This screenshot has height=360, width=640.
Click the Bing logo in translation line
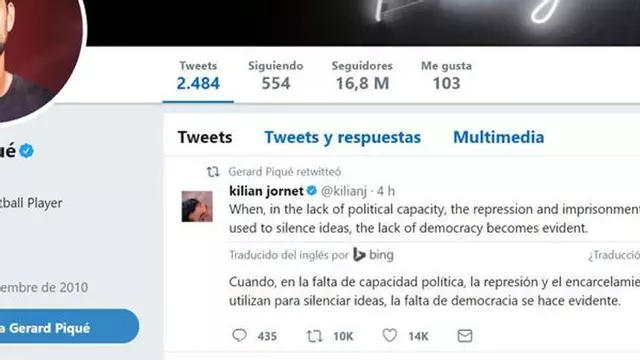click(373, 255)
